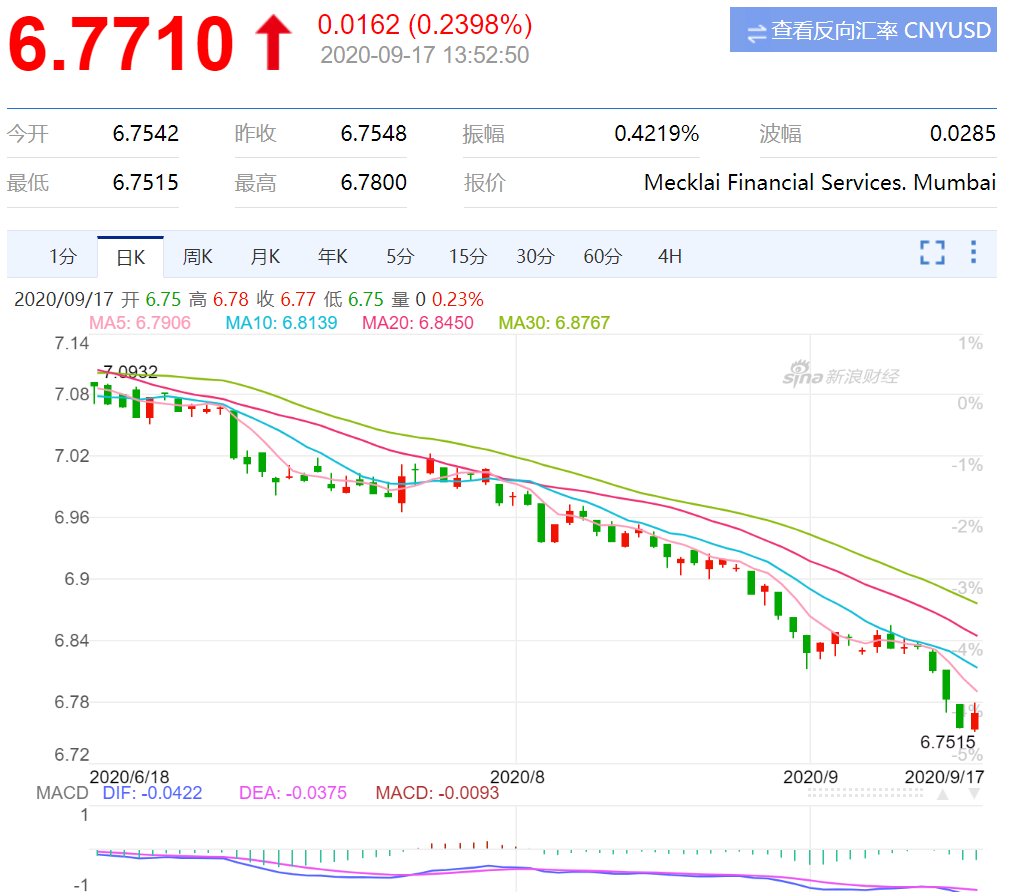The width and height of the screenshot is (1011, 892).
Task: Show the 年K chart
Action: [x=333, y=257]
